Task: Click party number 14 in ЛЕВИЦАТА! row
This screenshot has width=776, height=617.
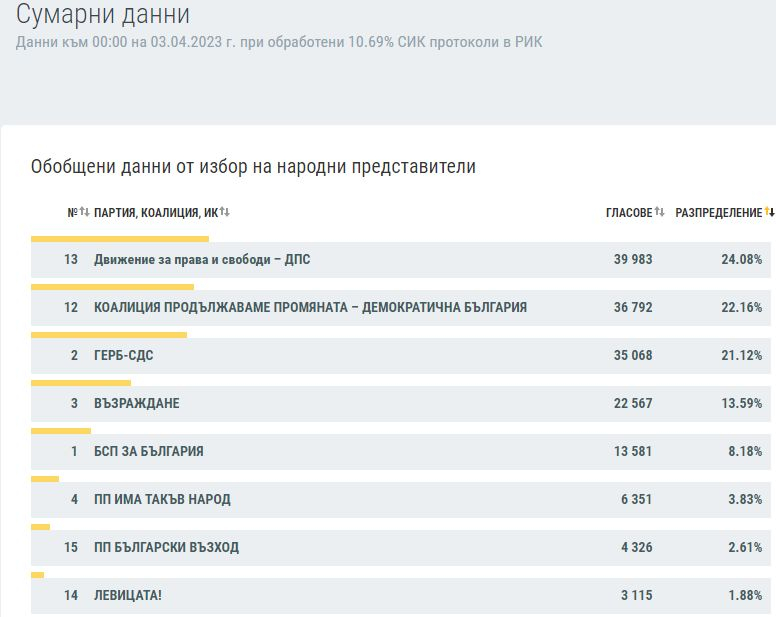Action: click(x=71, y=595)
